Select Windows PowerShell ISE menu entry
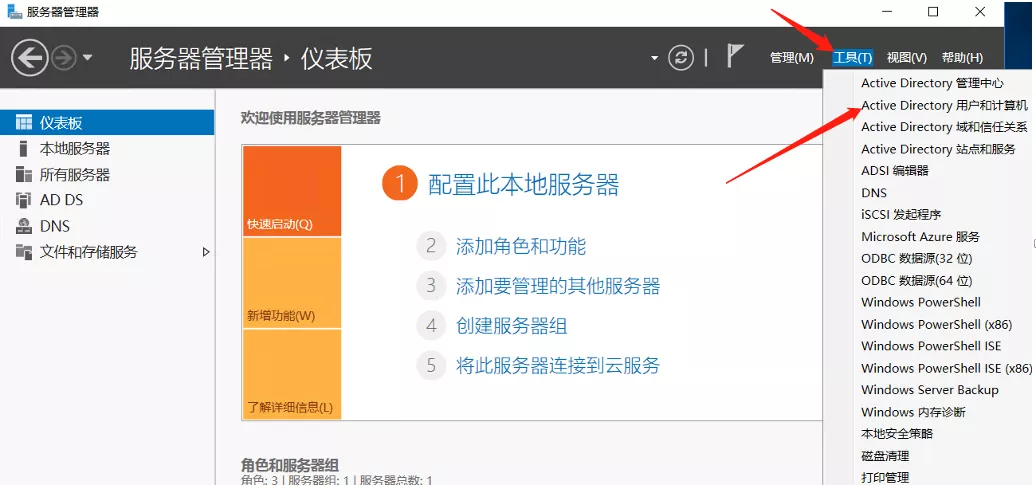Screen dimensions: 1036x485 click(930, 346)
